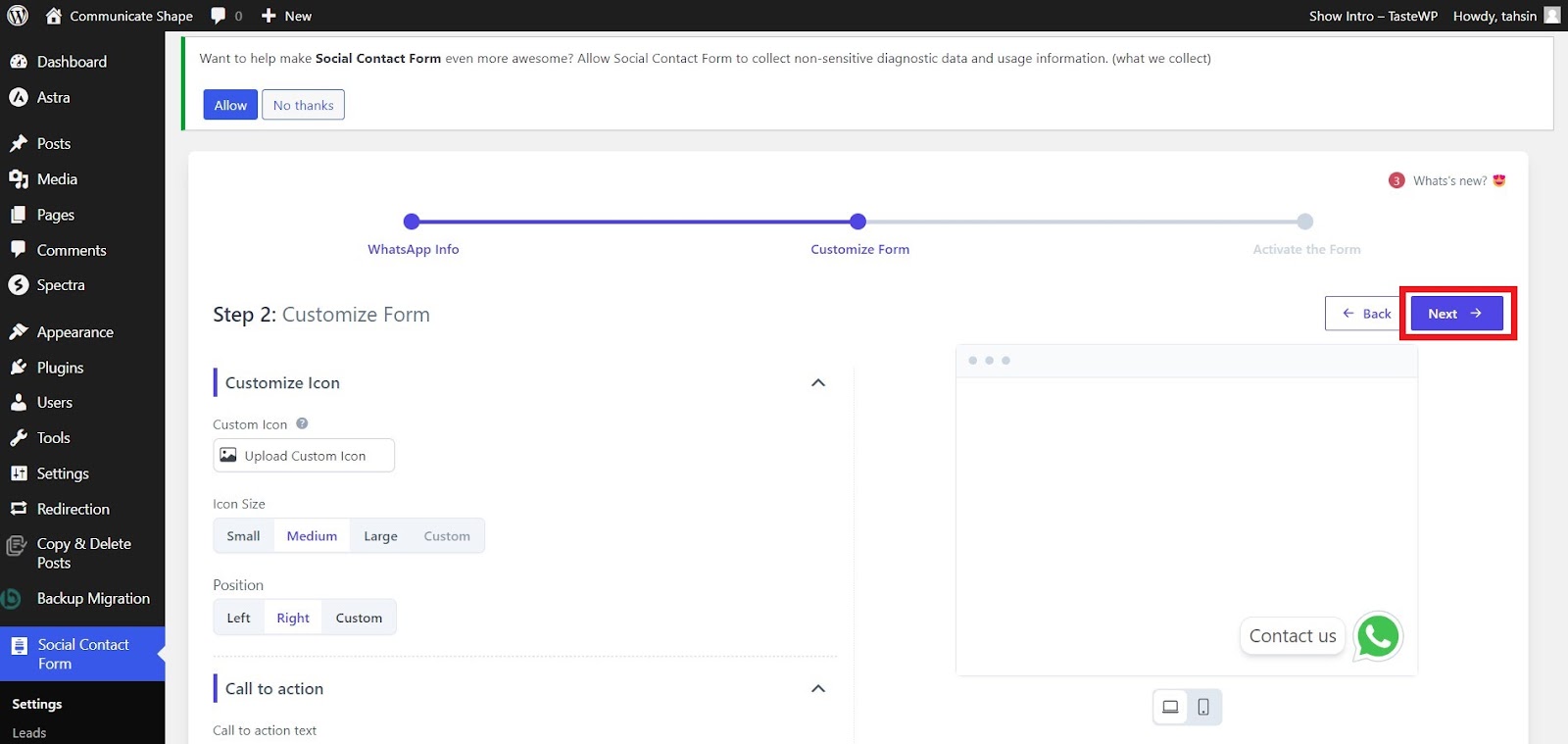The height and width of the screenshot is (744, 1568).
Task: Set icon size to Small
Action: click(243, 536)
